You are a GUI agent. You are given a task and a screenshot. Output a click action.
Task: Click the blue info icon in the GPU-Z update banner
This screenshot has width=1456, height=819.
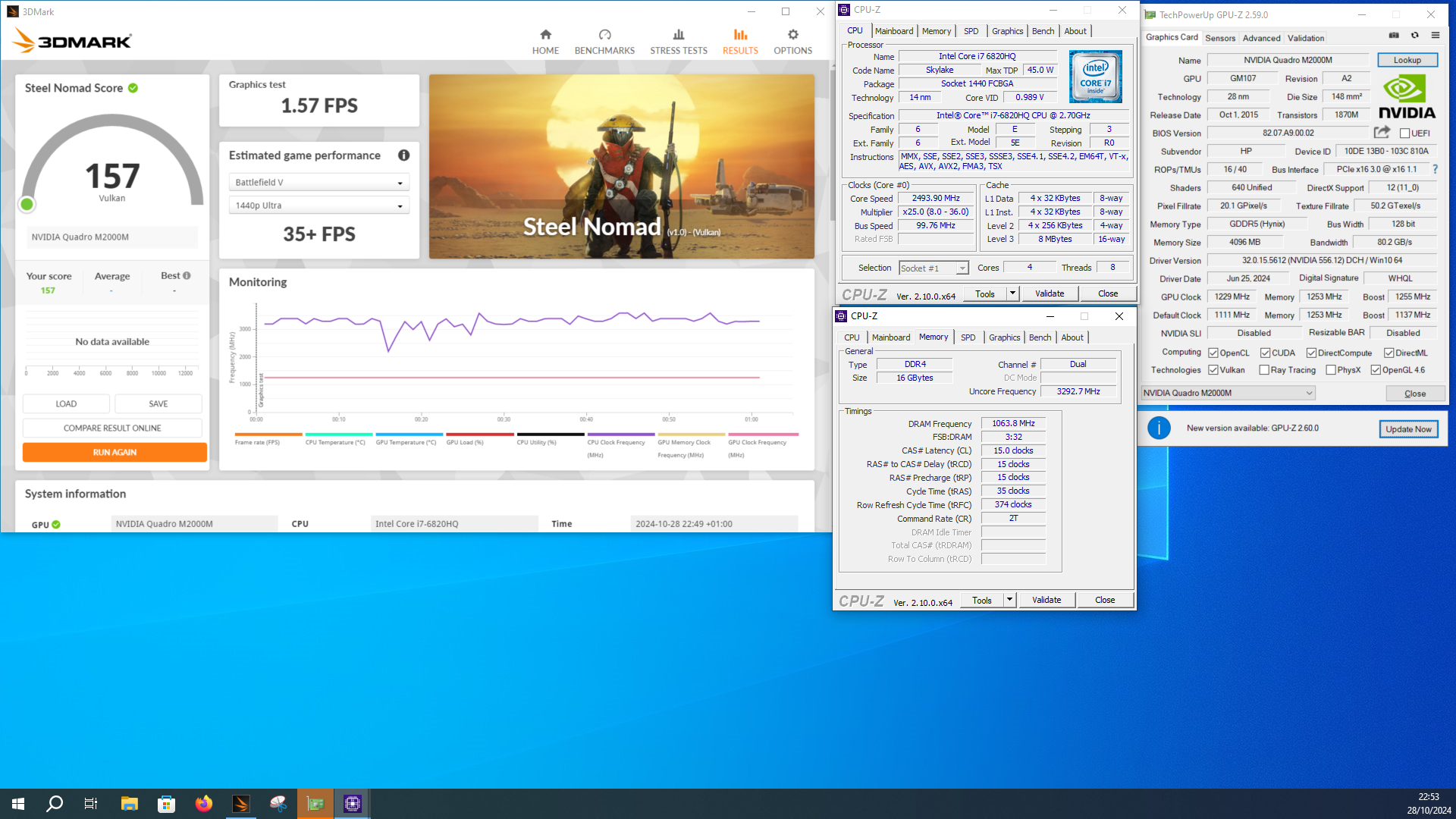coord(1159,428)
